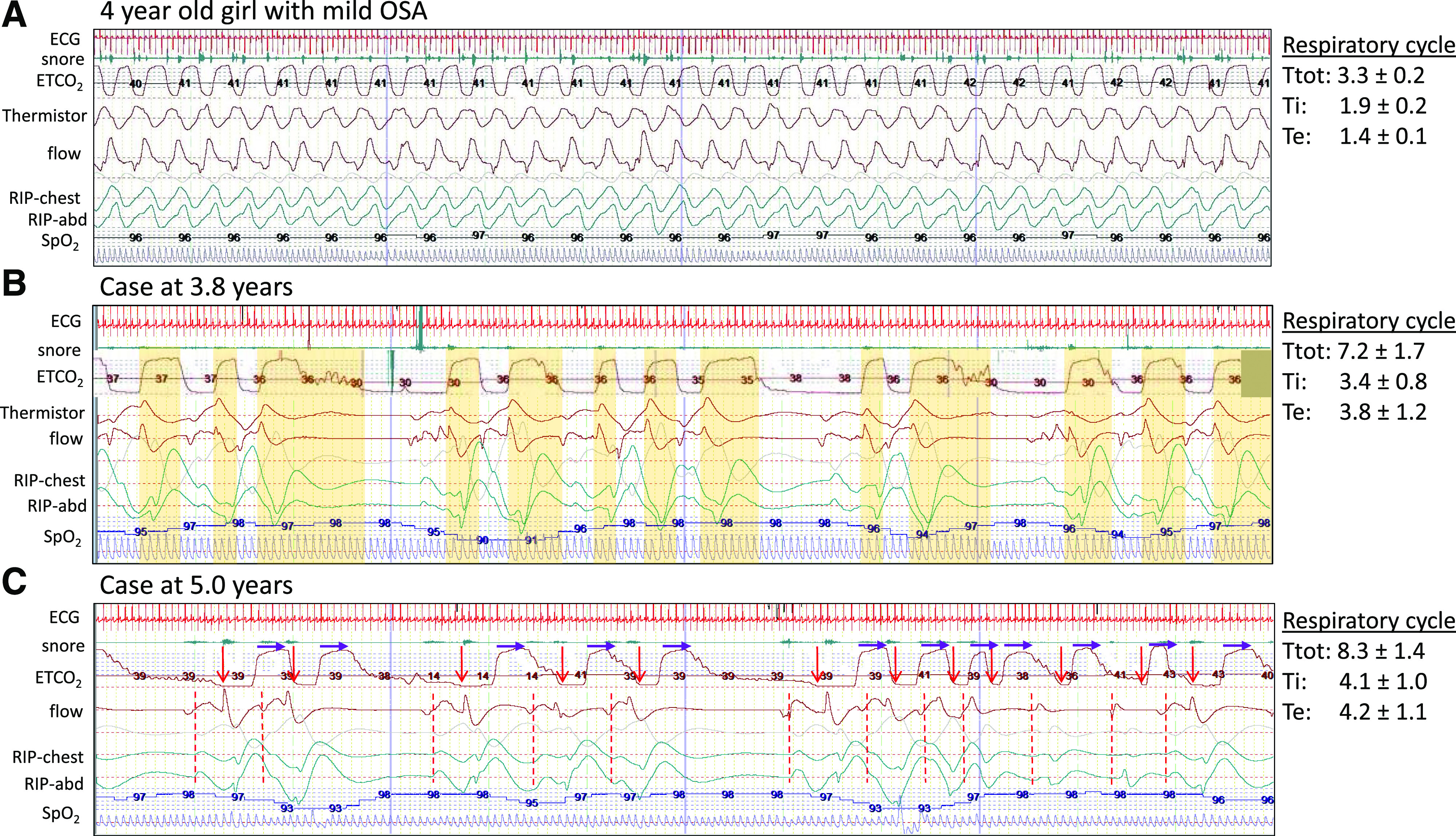The width and height of the screenshot is (1456, 836).
Task: Select the value "Te: 3.8 ± 1.2"
Action: pos(1354,412)
